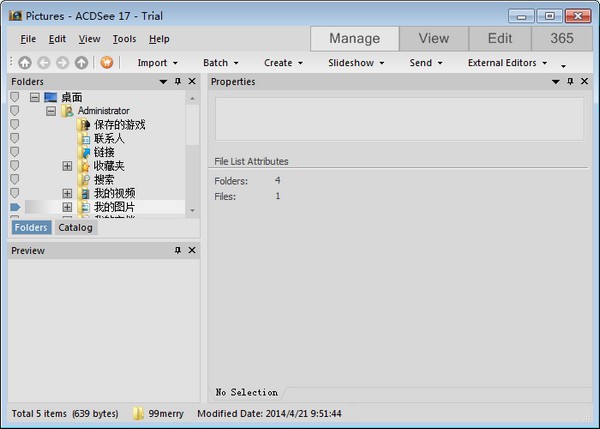Switch to Edit mode
Screen dimensions: 600x429
500,39
